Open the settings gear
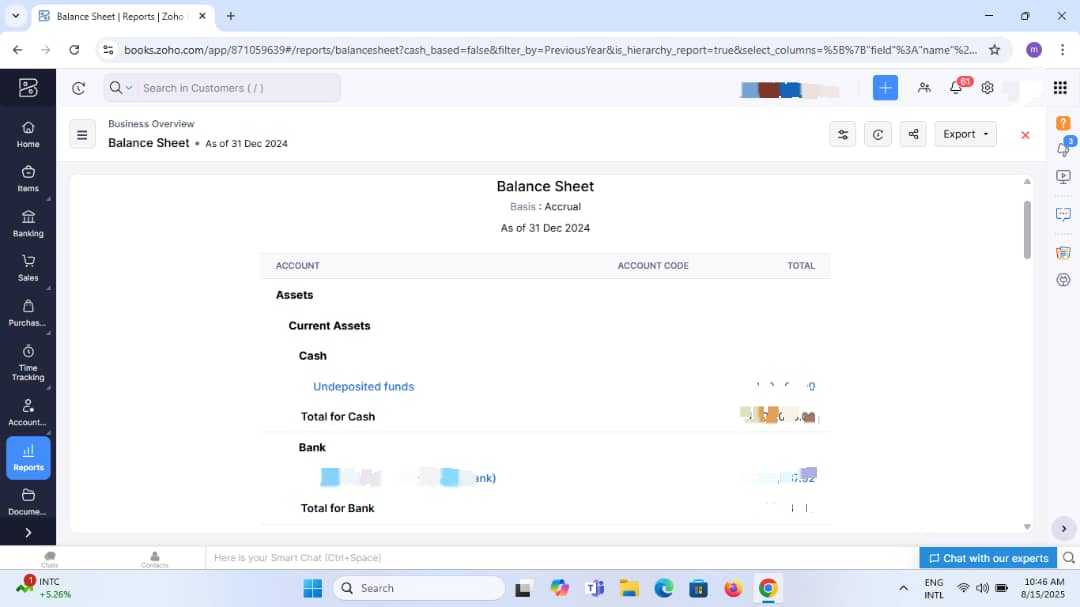 point(987,88)
